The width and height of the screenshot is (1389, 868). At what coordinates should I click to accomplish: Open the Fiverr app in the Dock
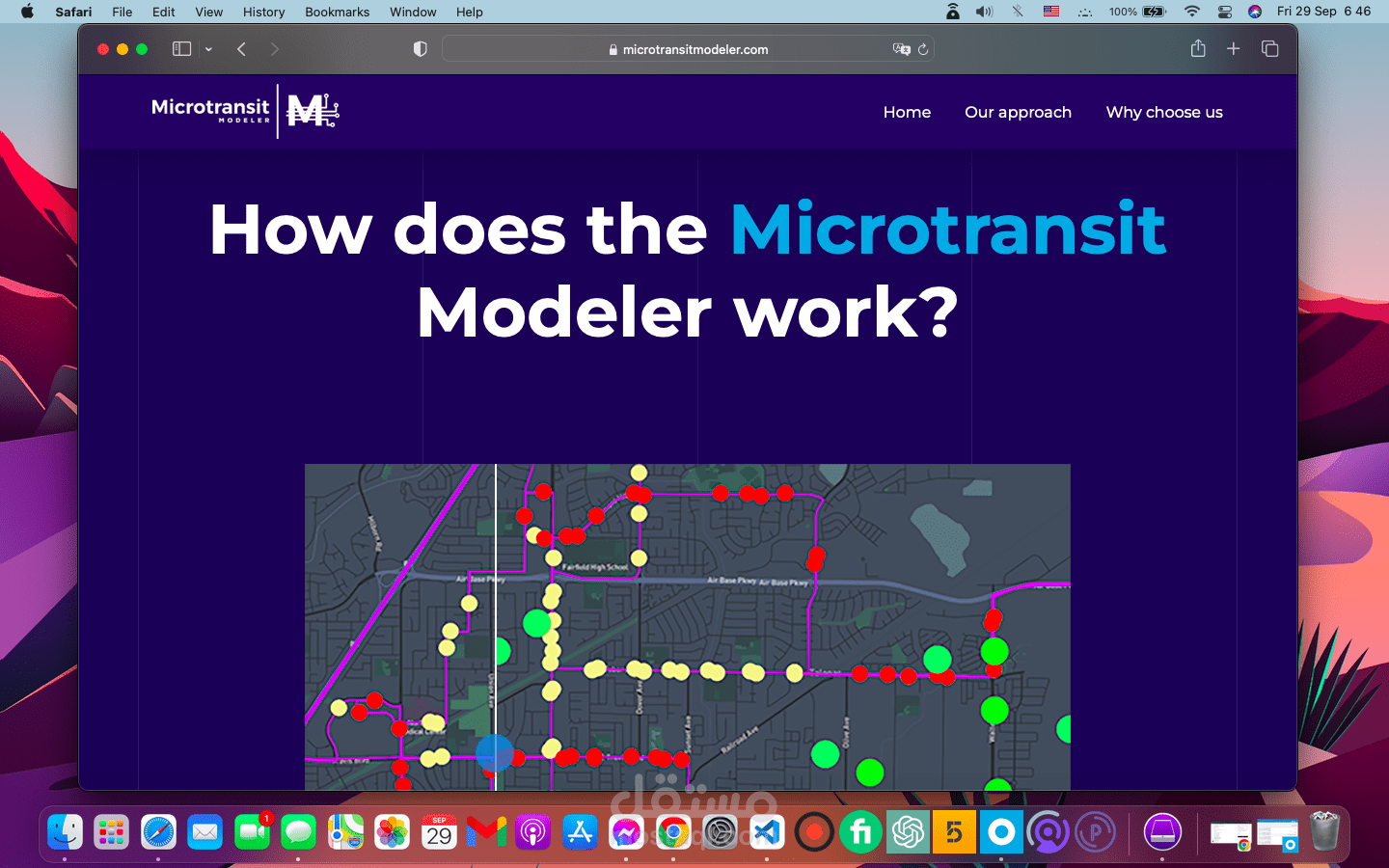click(x=860, y=831)
